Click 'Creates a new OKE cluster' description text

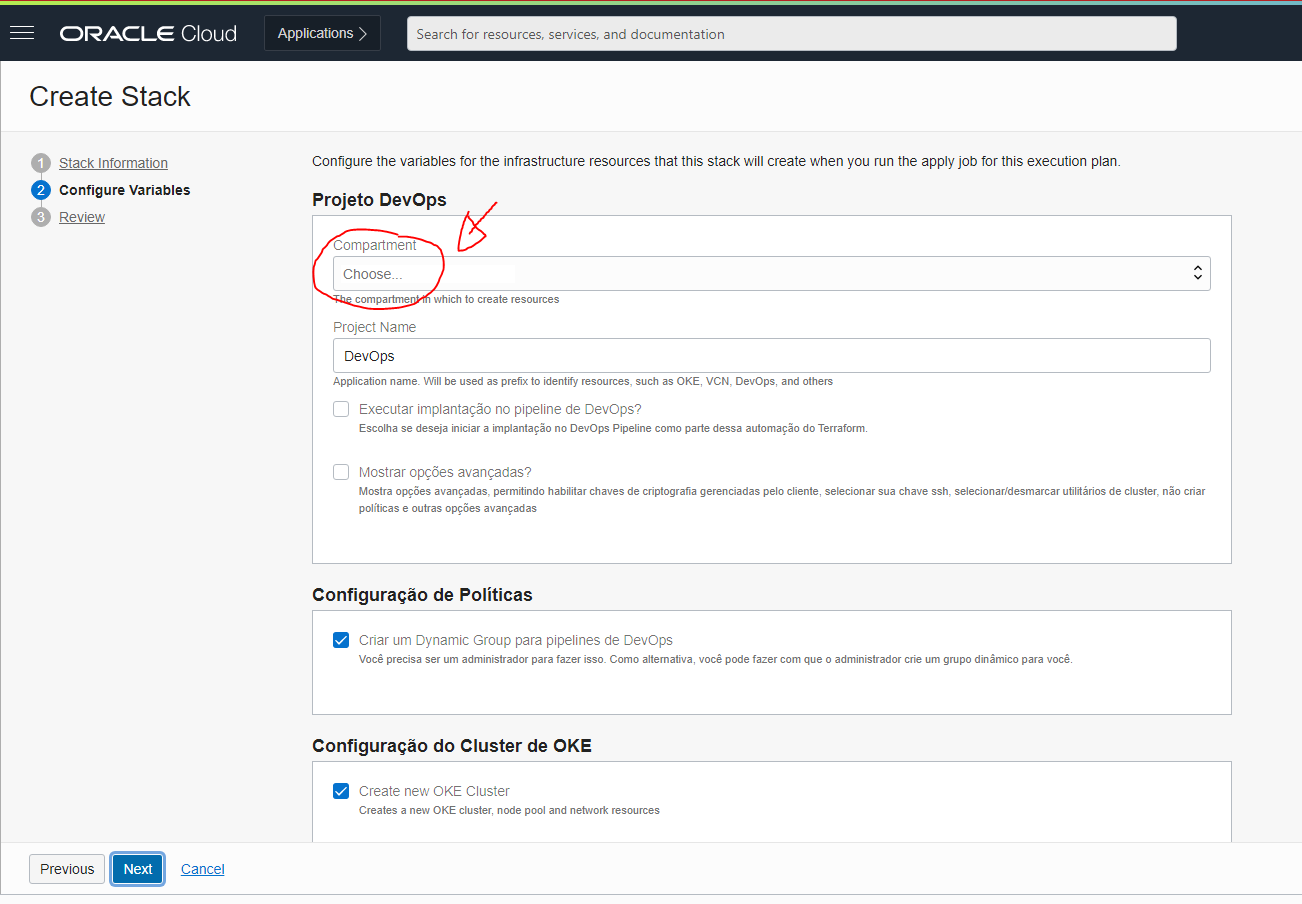click(509, 810)
